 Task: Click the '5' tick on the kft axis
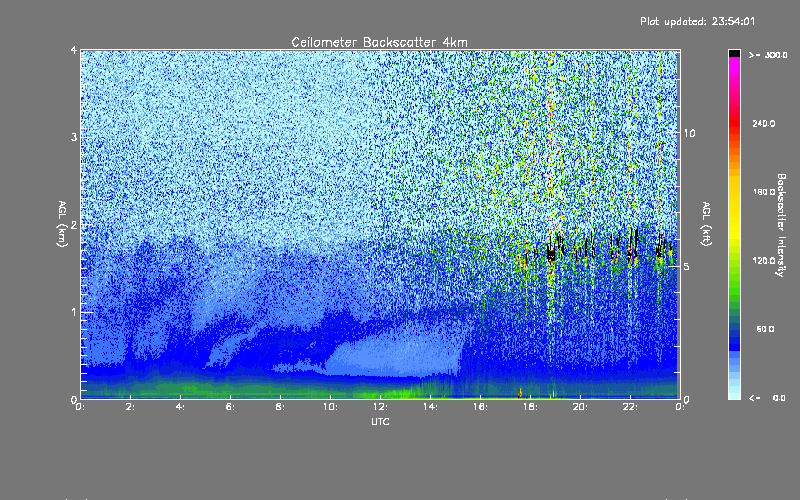pos(687,266)
